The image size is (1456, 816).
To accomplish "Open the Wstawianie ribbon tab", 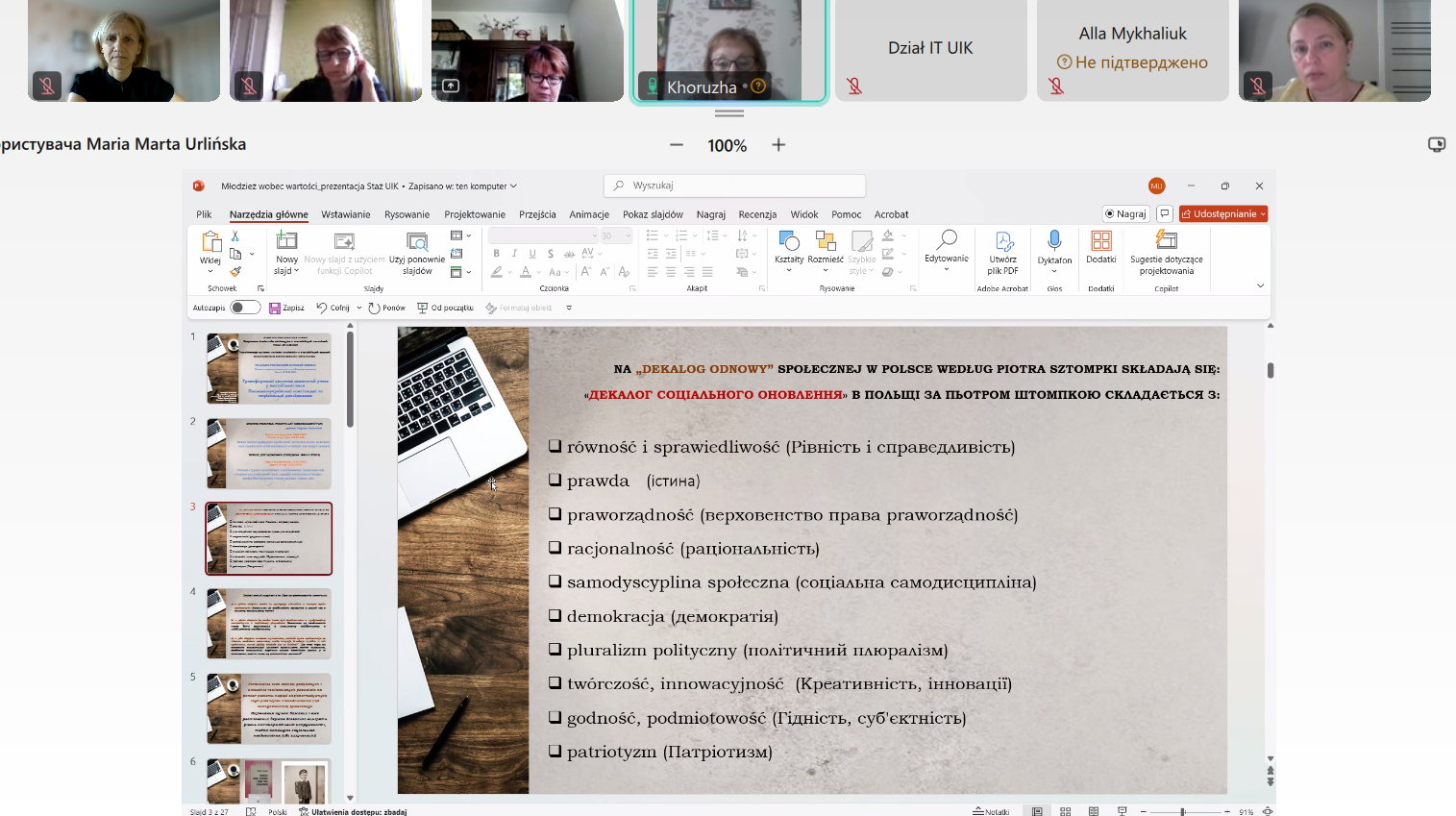I will (x=345, y=214).
